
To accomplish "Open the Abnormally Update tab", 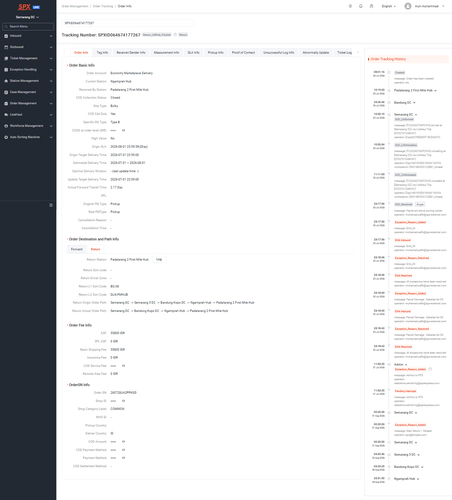I will tap(316, 53).
